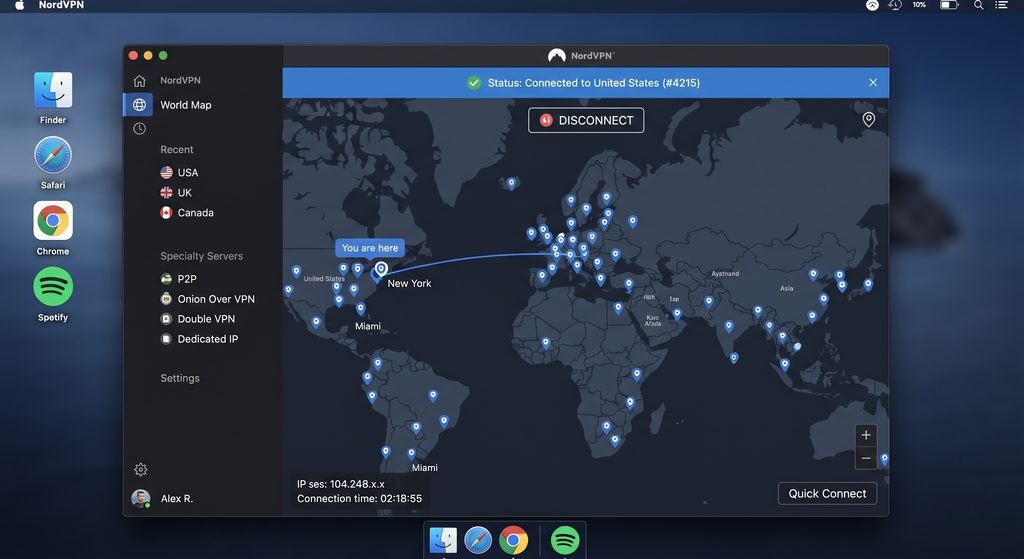1024x559 pixels.
Task: Click the Dedicated IP icon
Action: click(167, 339)
